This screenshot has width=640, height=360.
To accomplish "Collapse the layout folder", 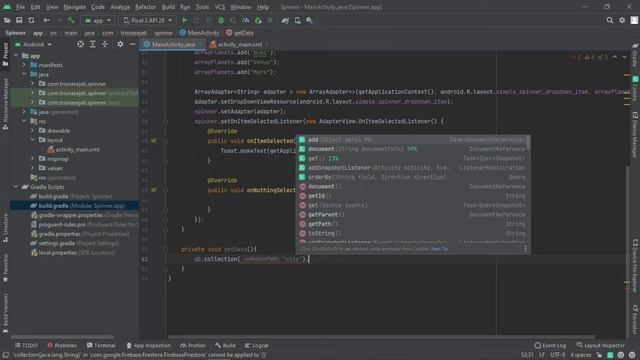I will click(33, 140).
